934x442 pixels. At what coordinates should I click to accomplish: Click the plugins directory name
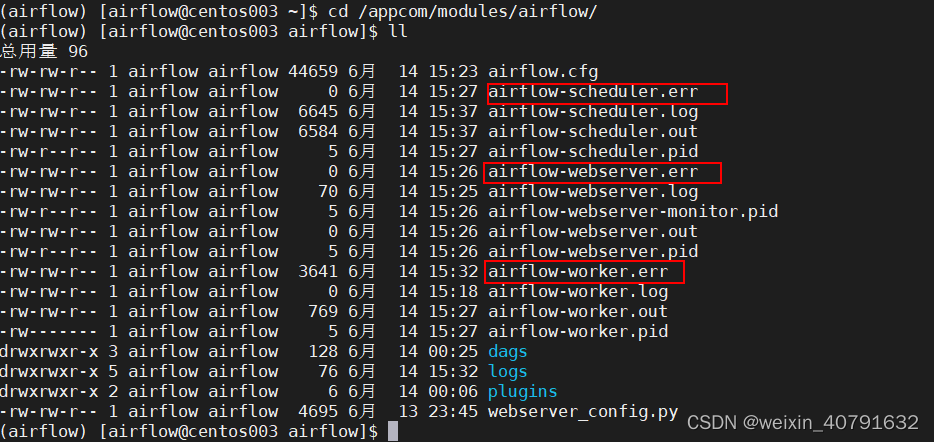tap(523, 391)
